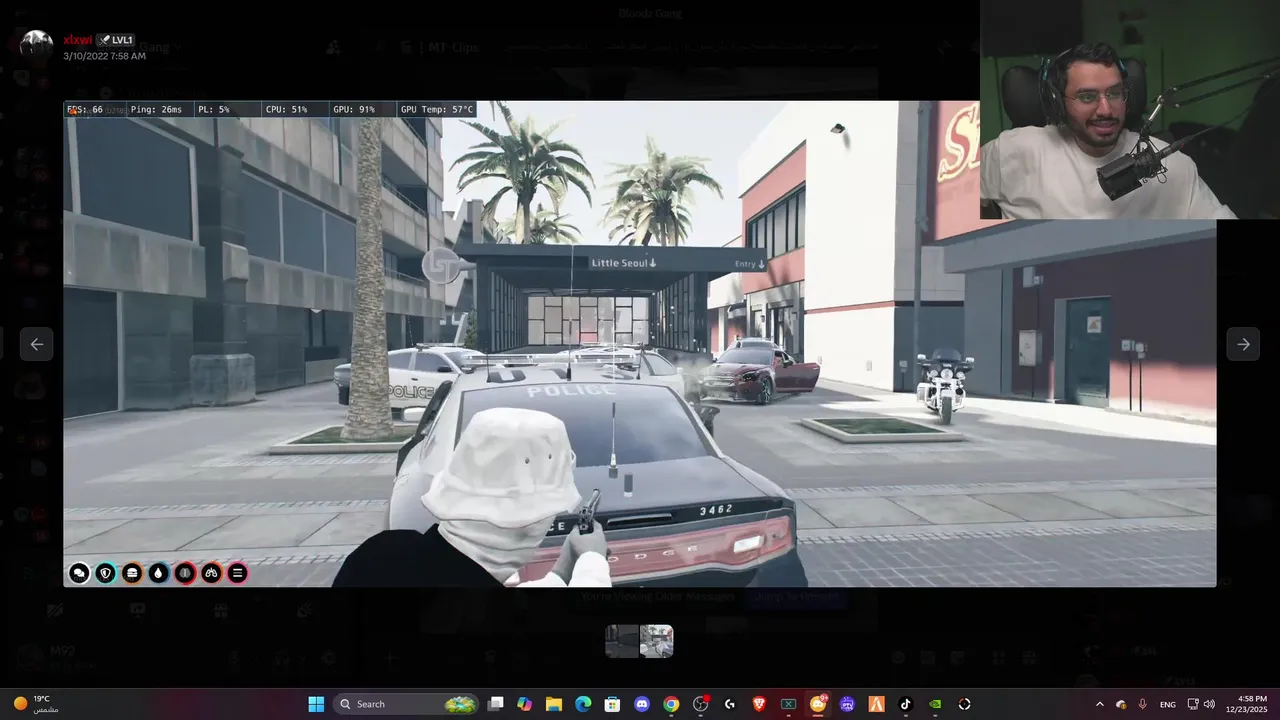Open Brave browser from the taskbar
Viewport: 1280px width, 720px height.
click(x=759, y=704)
